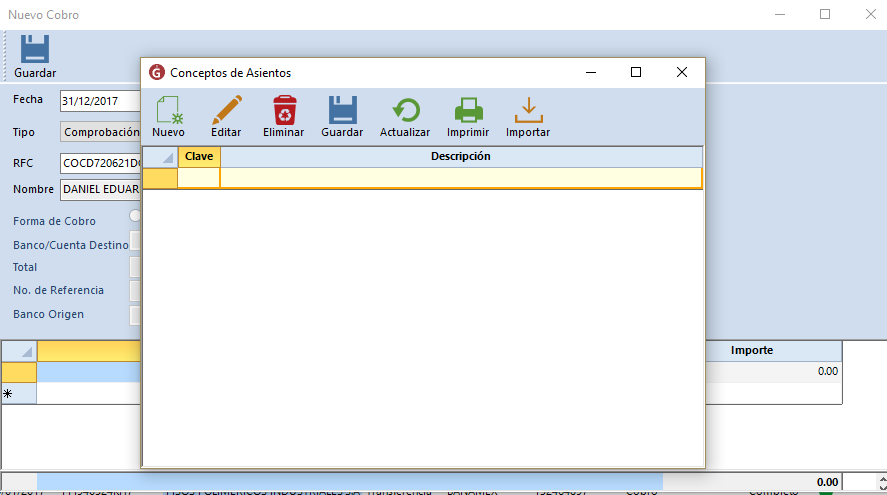Print concepts with the Imprimir icon

(x=468, y=116)
